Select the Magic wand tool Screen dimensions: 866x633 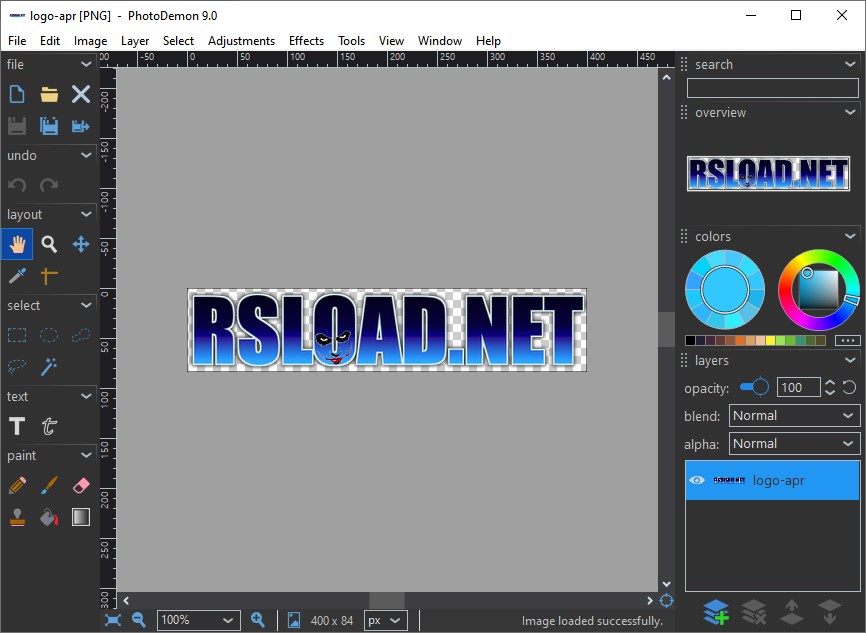click(x=49, y=366)
